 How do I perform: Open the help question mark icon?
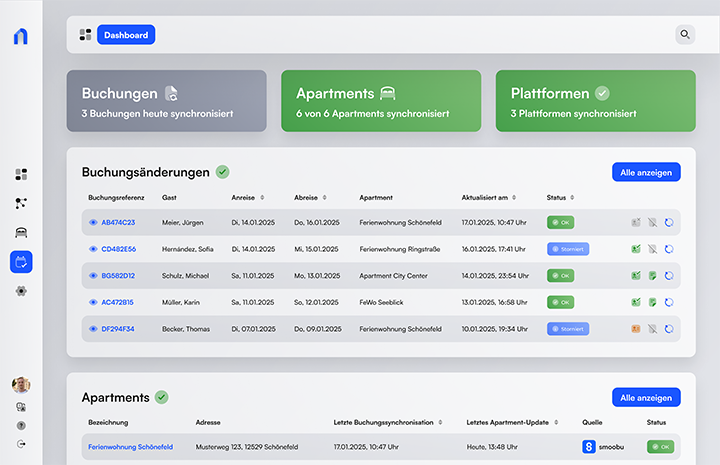click(x=21, y=425)
